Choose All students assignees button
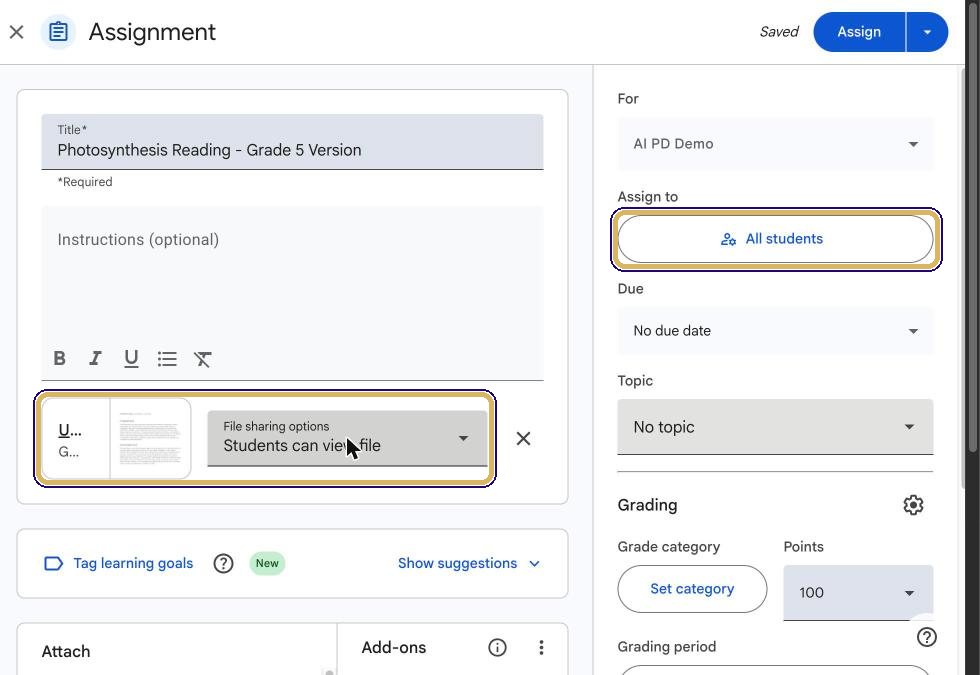Viewport: 980px width, 675px height. [775, 239]
